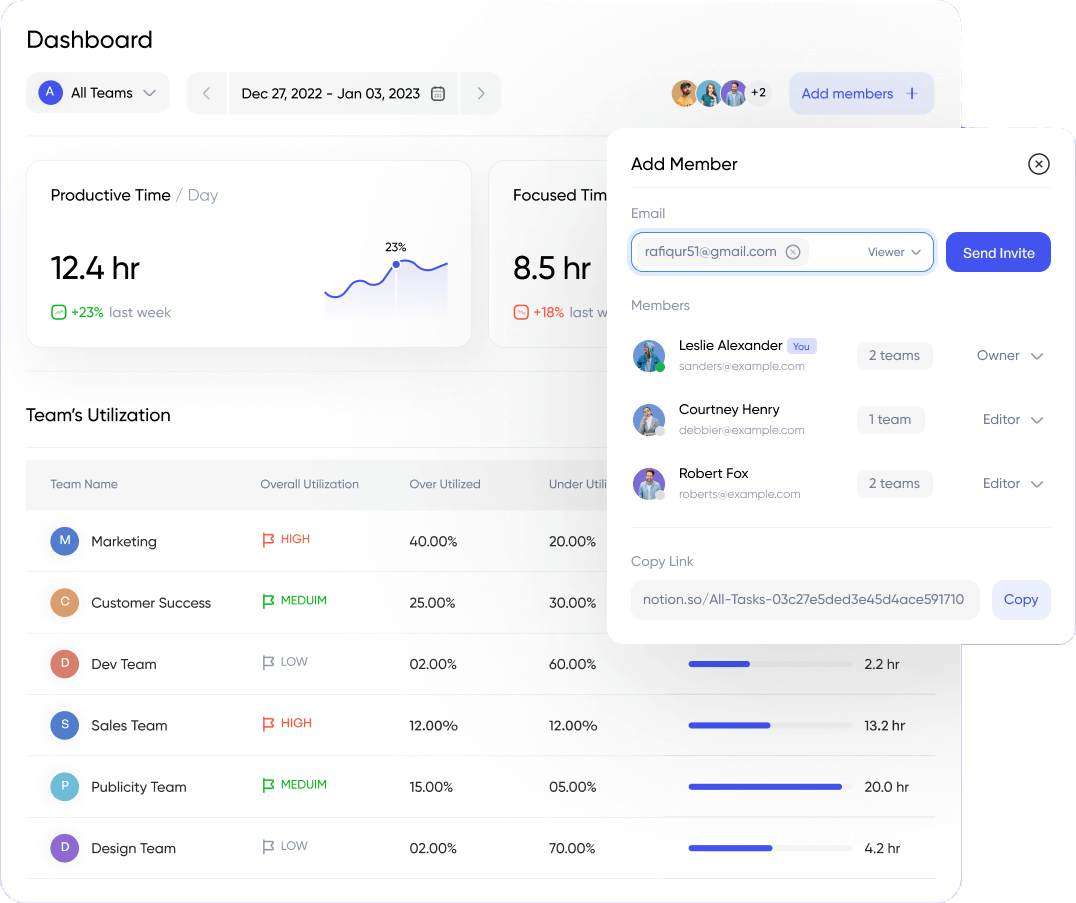This screenshot has height=903, width=1076.
Task: Click the Copy link button
Action: 1021,600
